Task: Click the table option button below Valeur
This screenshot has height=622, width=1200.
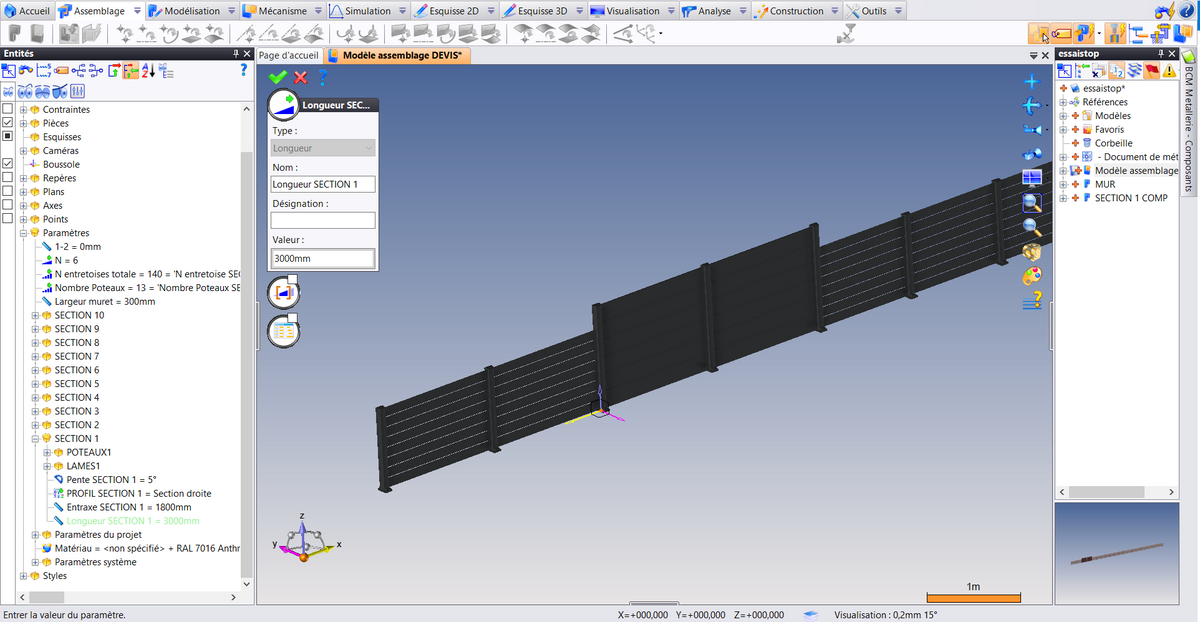Action: click(282, 331)
